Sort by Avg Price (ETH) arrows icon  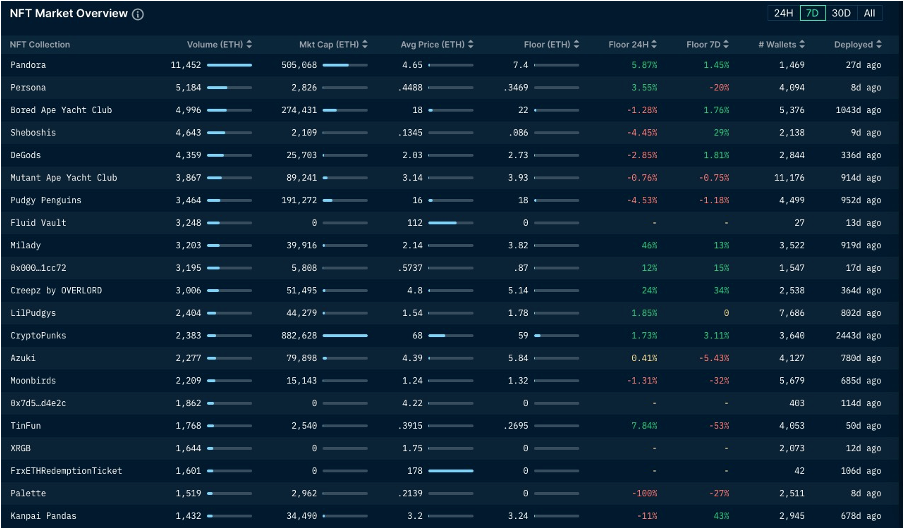click(470, 44)
